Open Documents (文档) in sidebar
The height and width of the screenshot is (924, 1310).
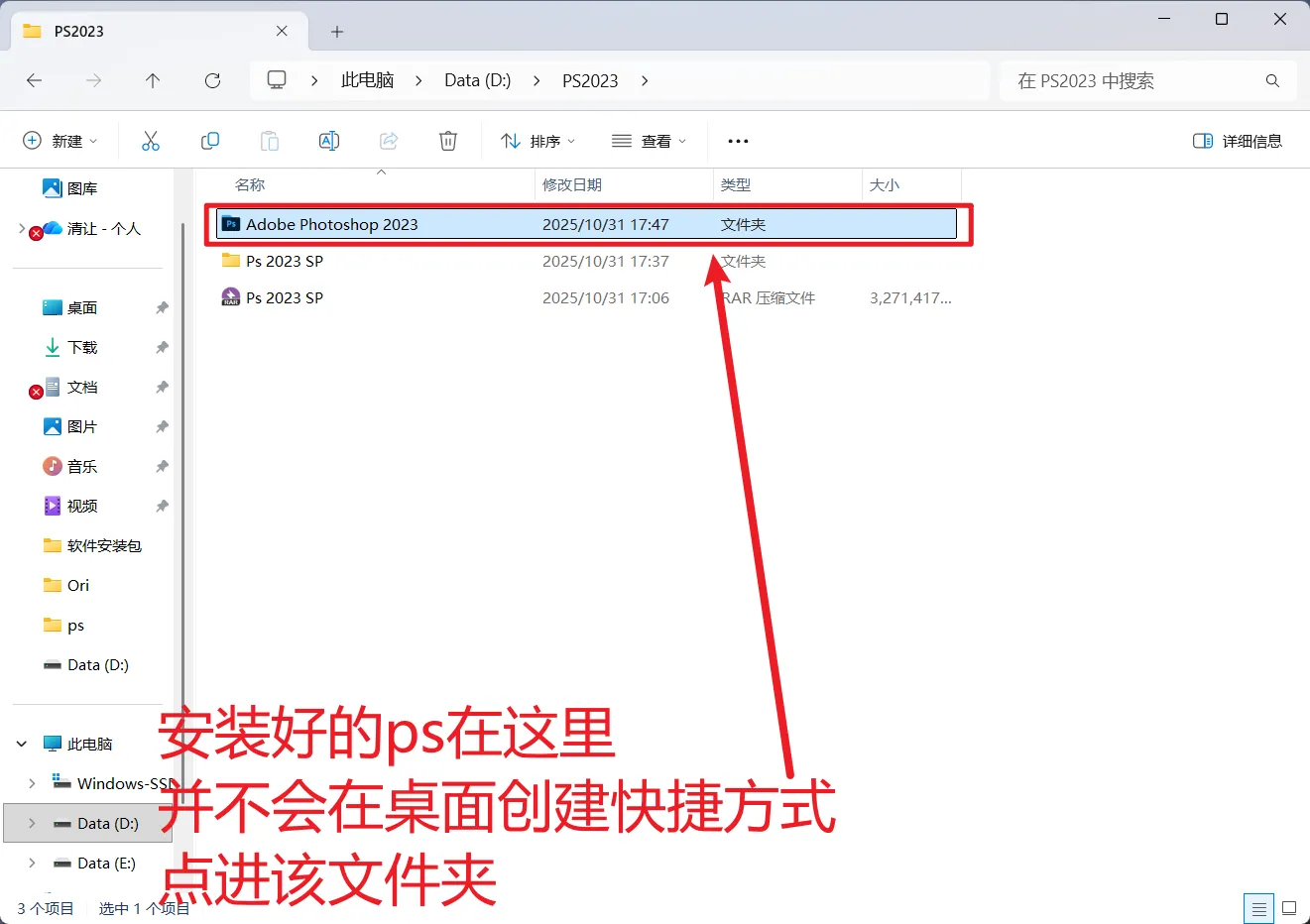click(x=69, y=387)
